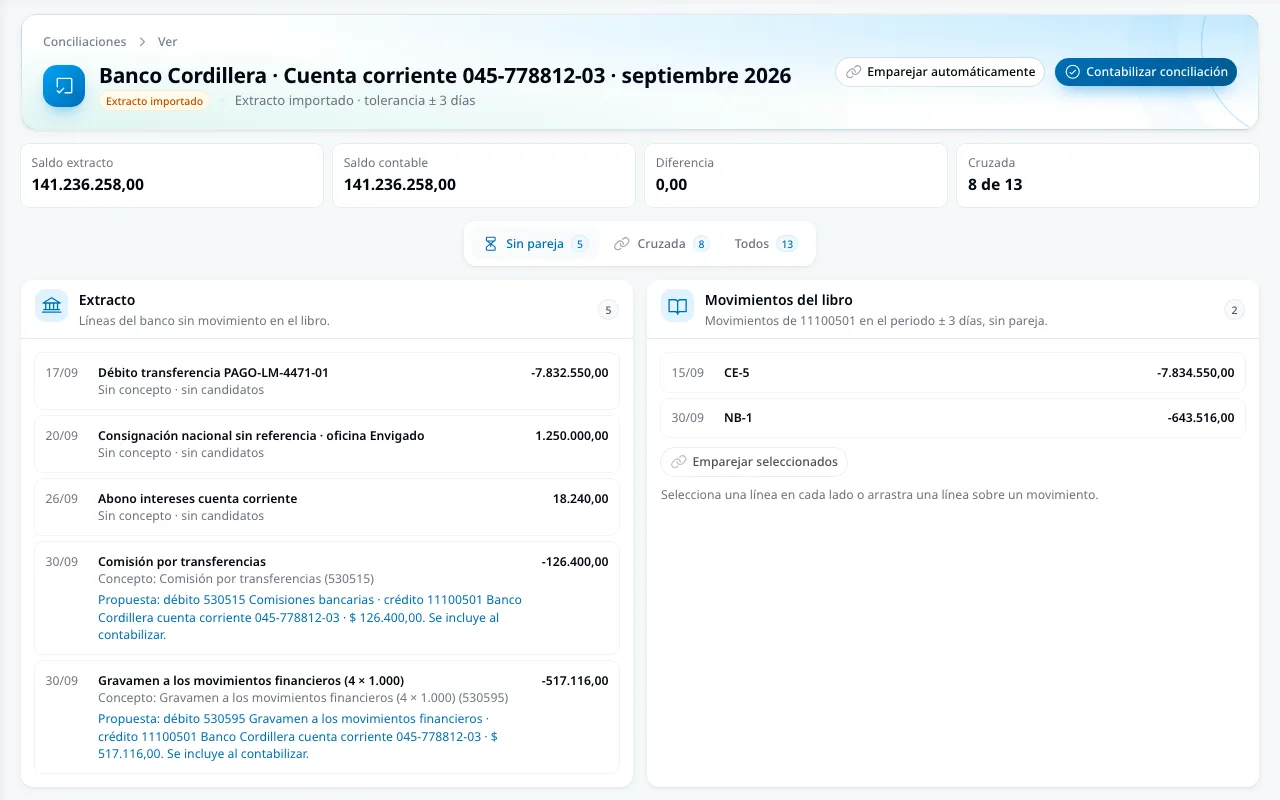Click the amount -7.832.550,00 in Extracto
The image size is (1280, 800).
pos(569,373)
